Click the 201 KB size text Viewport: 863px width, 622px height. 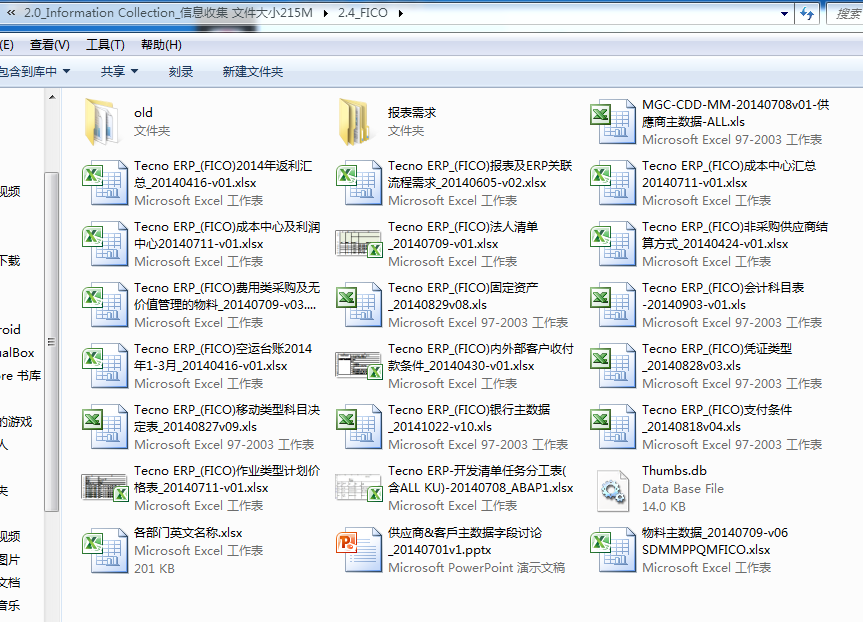coord(154,568)
